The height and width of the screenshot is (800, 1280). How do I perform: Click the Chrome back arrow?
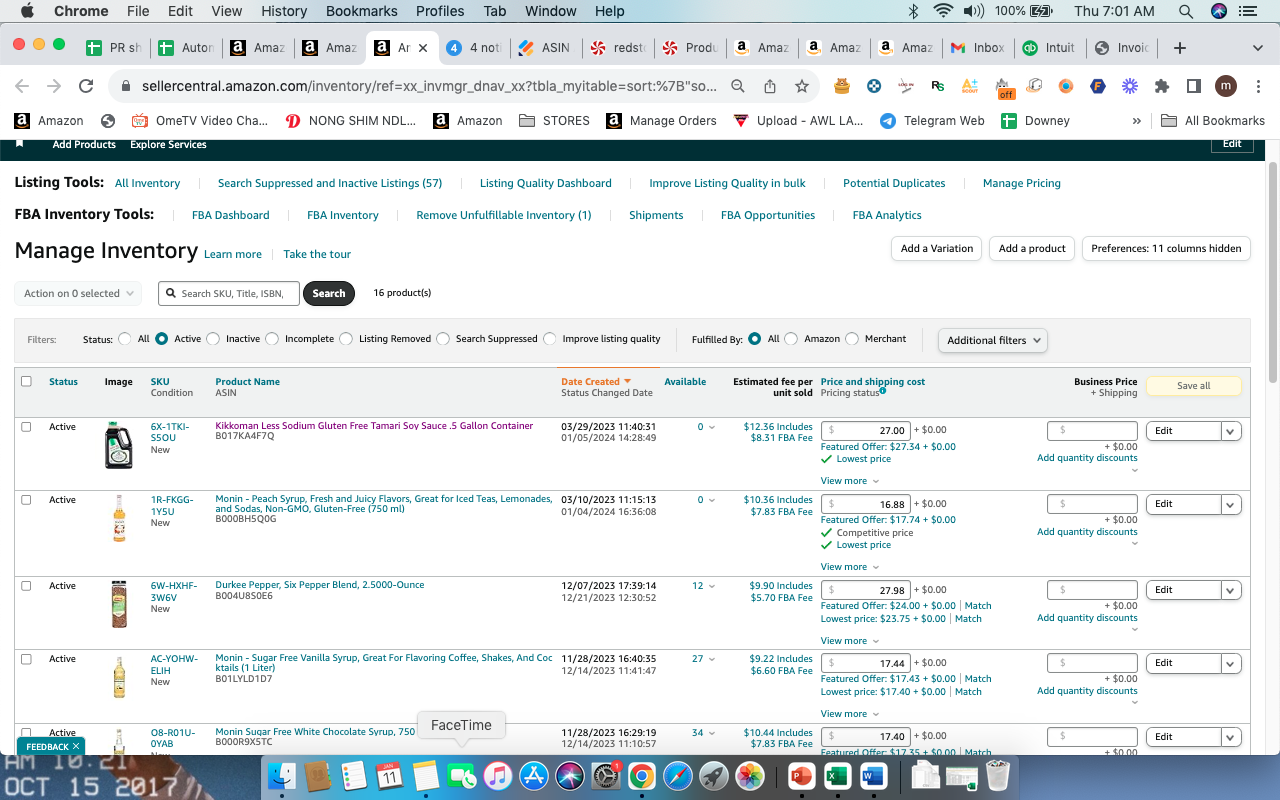[22, 86]
